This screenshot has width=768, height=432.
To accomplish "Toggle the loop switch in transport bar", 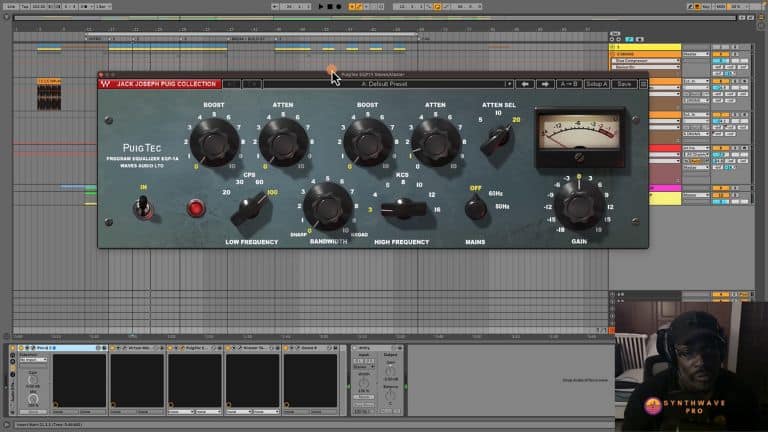I will point(437,7).
